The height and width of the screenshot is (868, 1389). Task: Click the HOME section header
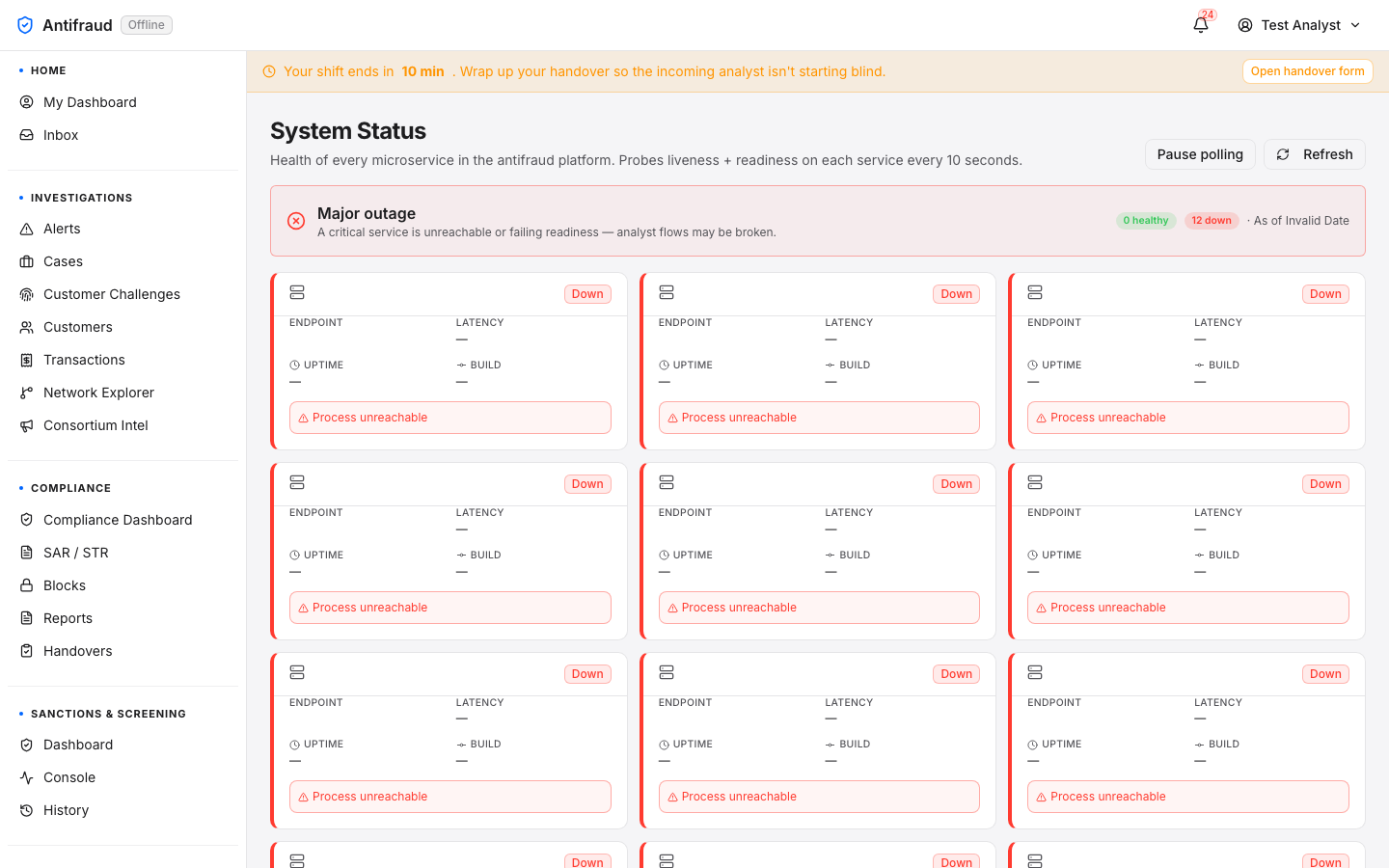(x=48, y=70)
